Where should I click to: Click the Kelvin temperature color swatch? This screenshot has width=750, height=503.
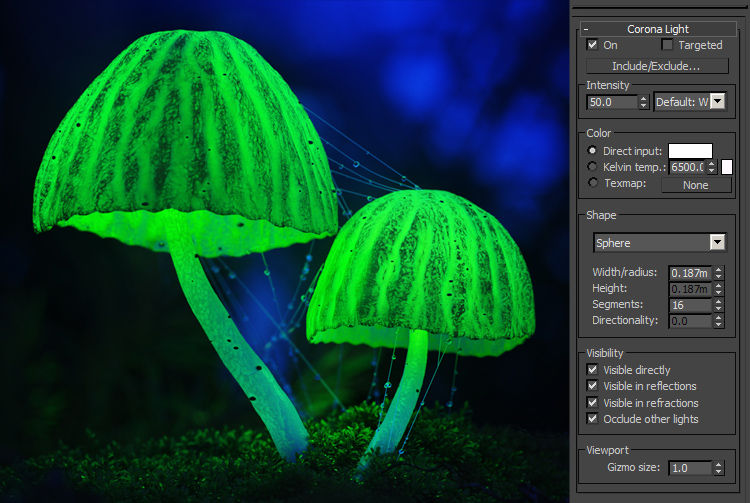click(727, 167)
